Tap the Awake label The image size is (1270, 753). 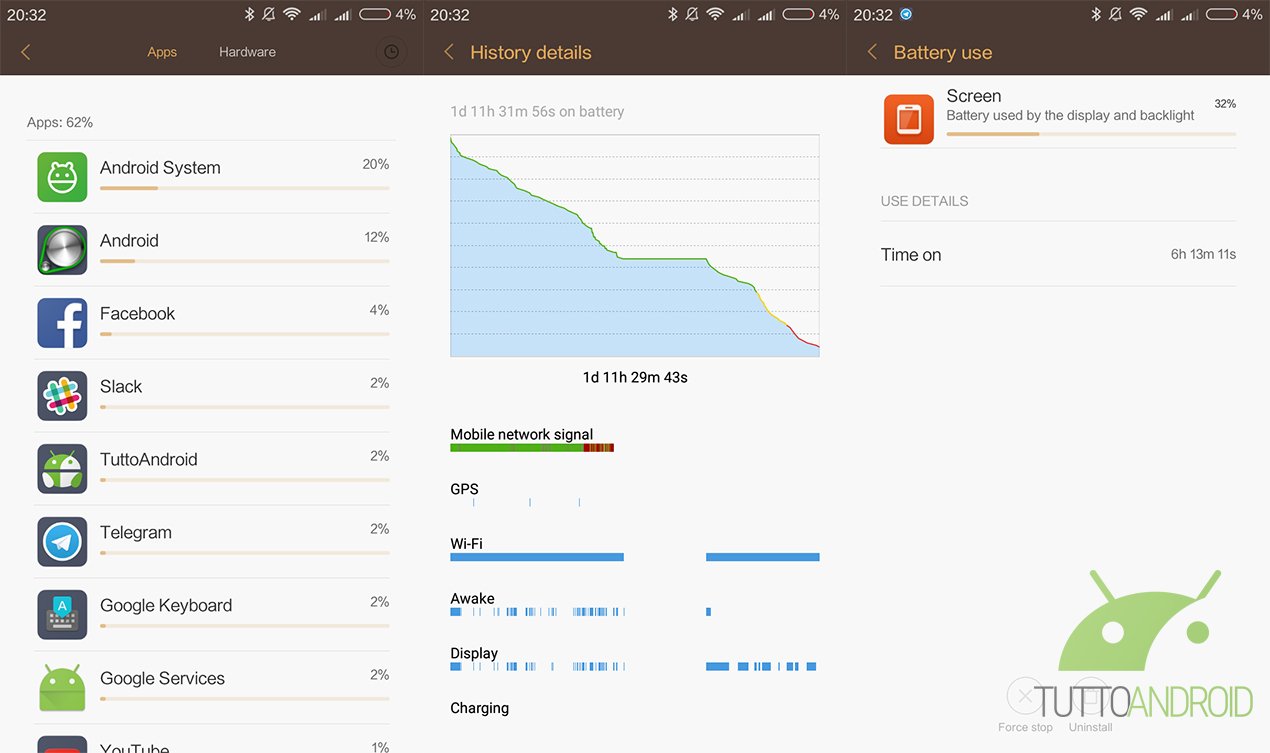click(x=472, y=599)
